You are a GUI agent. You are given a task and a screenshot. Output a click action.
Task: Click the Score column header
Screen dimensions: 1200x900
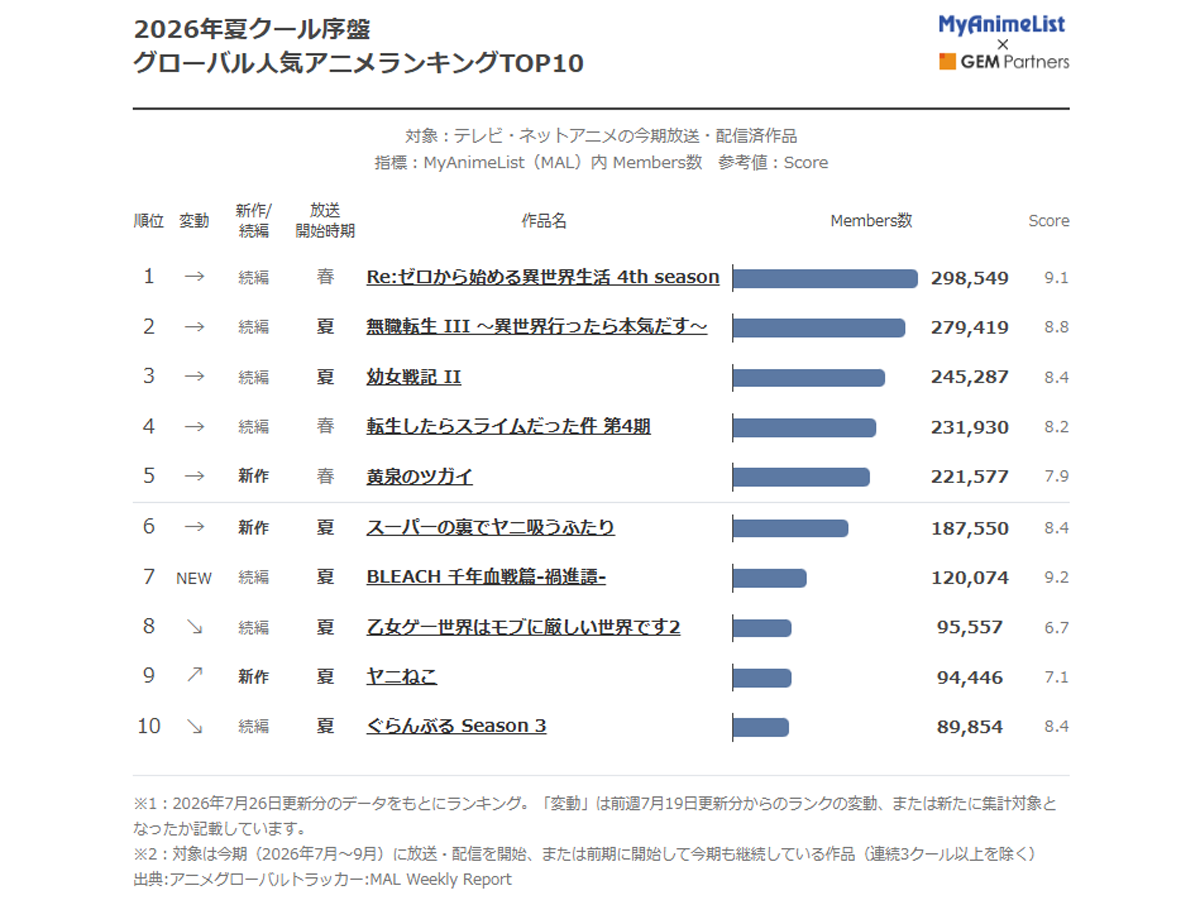pyautogui.click(x=1049, y=221)
